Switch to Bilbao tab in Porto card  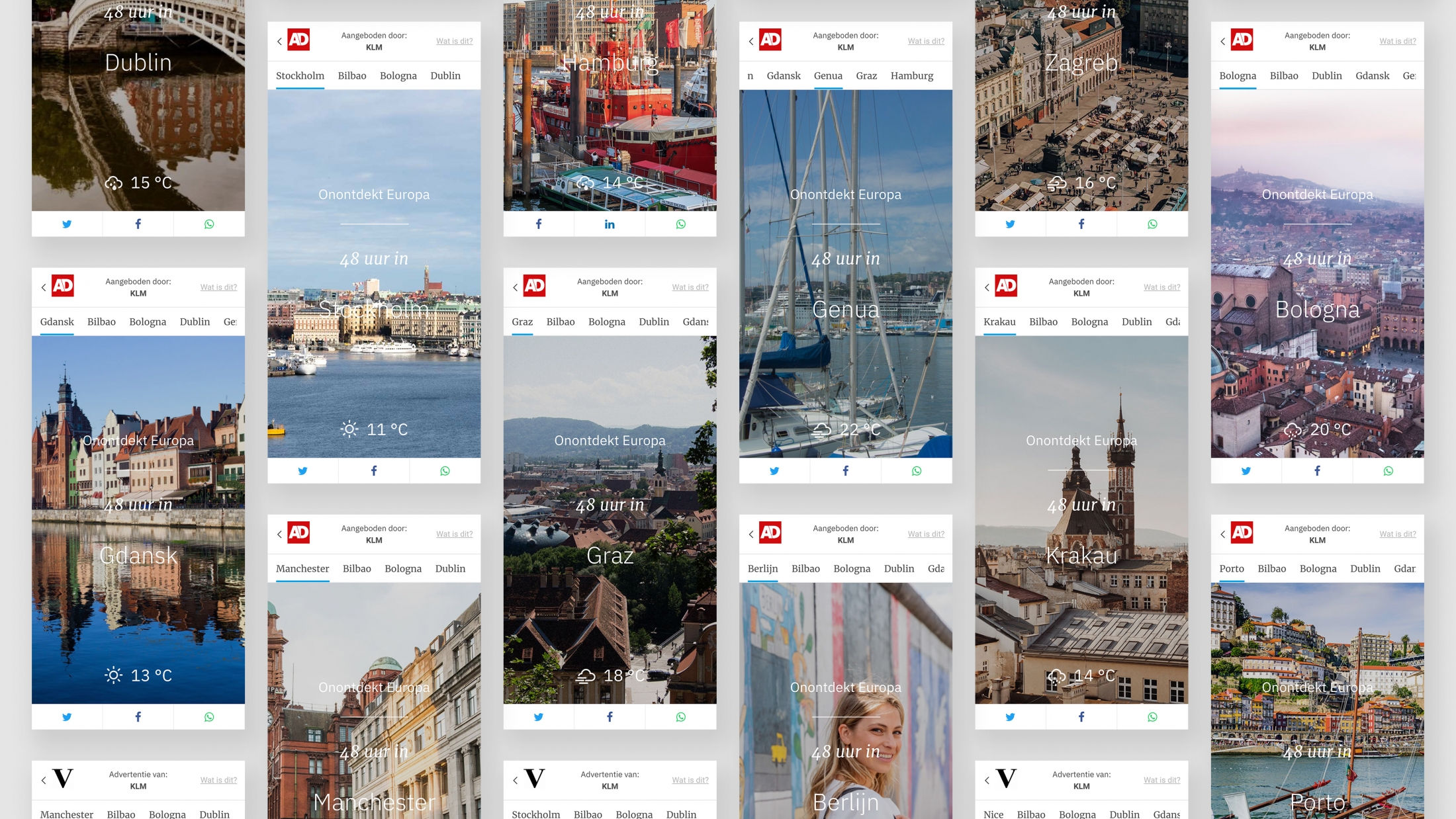(1271, 569)
